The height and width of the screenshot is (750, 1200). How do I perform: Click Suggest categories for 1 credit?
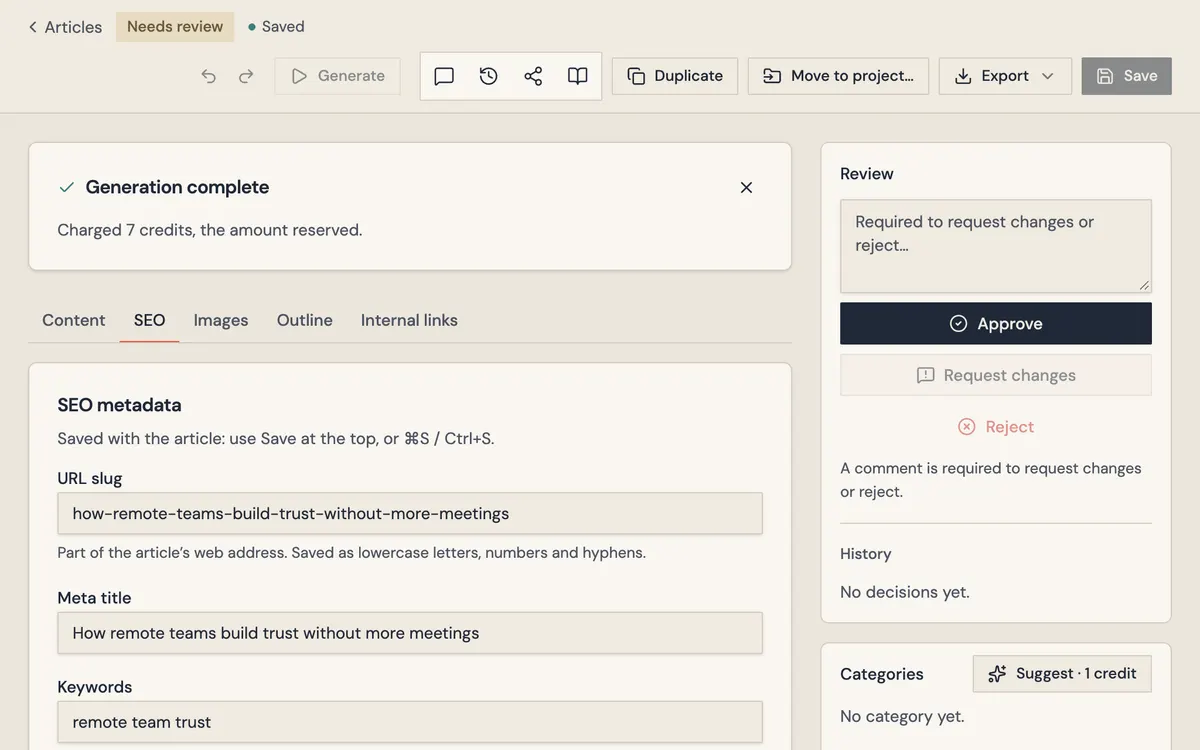tap(1062, 674)
